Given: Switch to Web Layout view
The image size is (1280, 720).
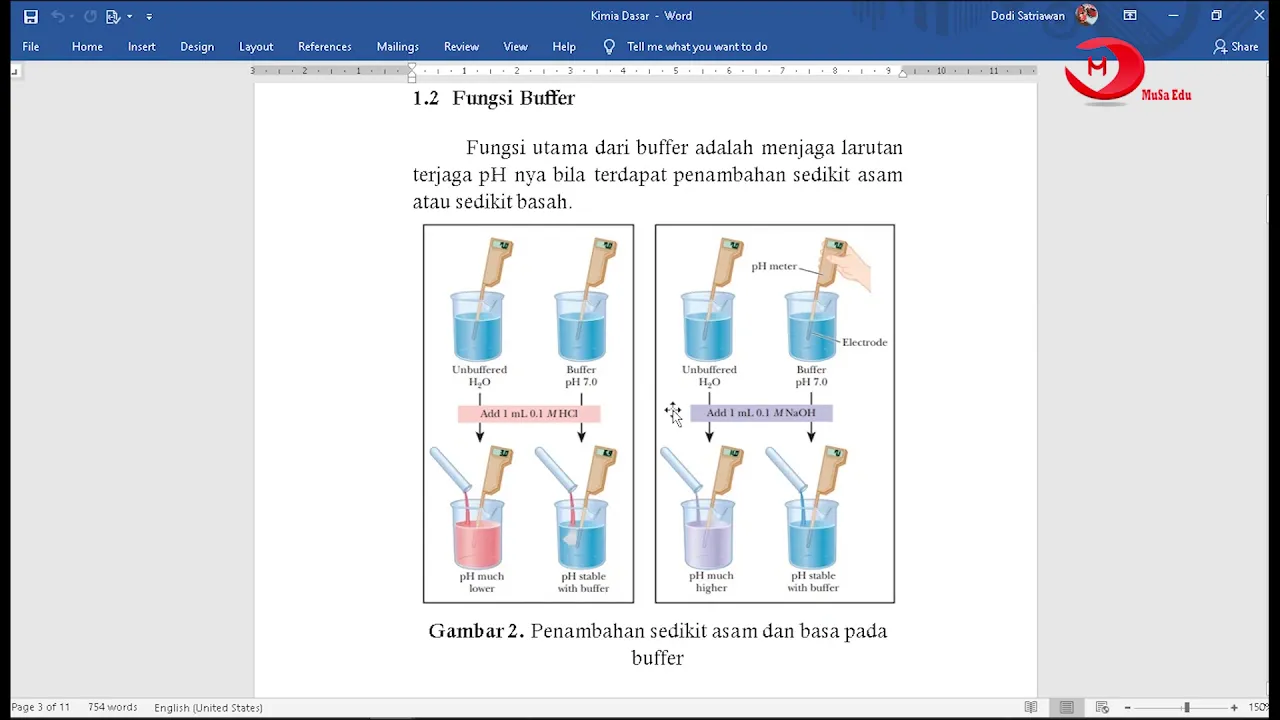Looking at the screenshot, I should click(1102, 707).
